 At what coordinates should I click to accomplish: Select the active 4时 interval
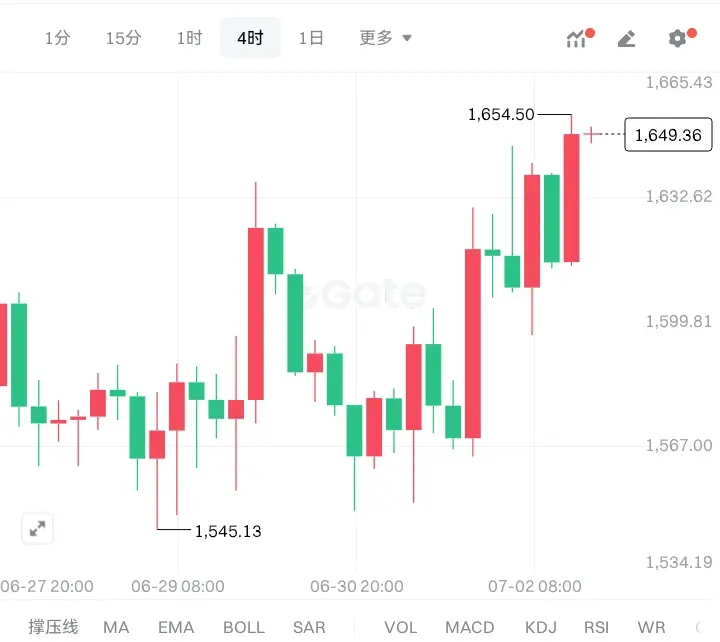(x=250, y=38)
